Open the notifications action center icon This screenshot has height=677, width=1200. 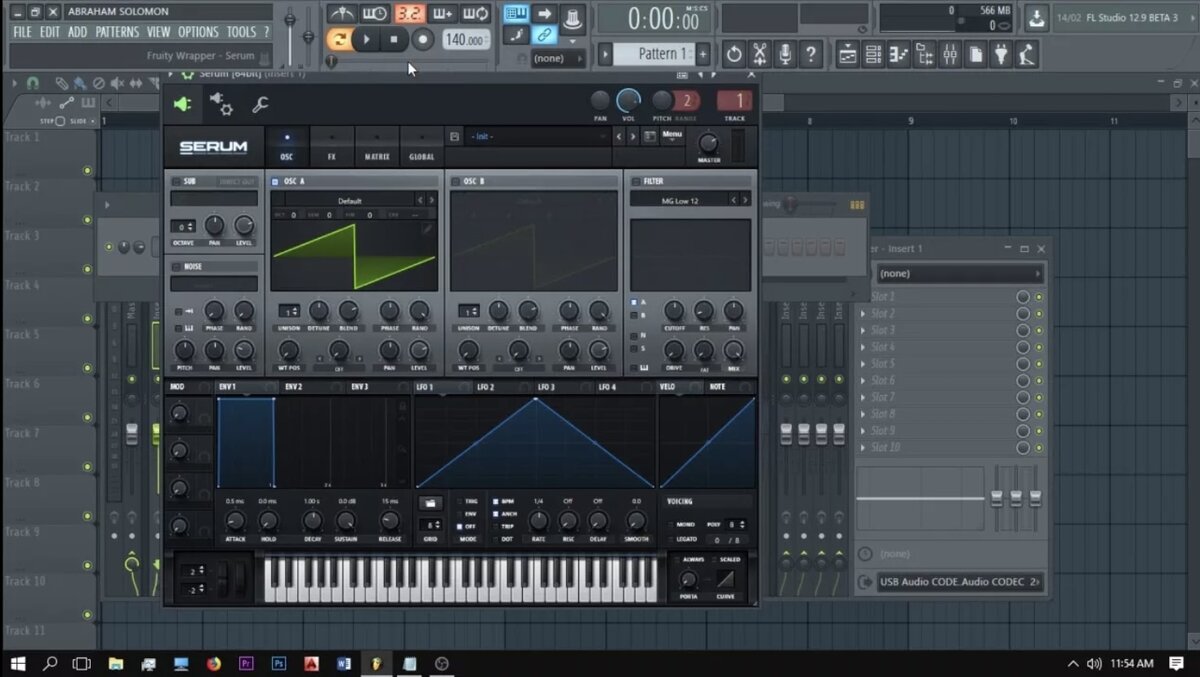[1176, 663]
